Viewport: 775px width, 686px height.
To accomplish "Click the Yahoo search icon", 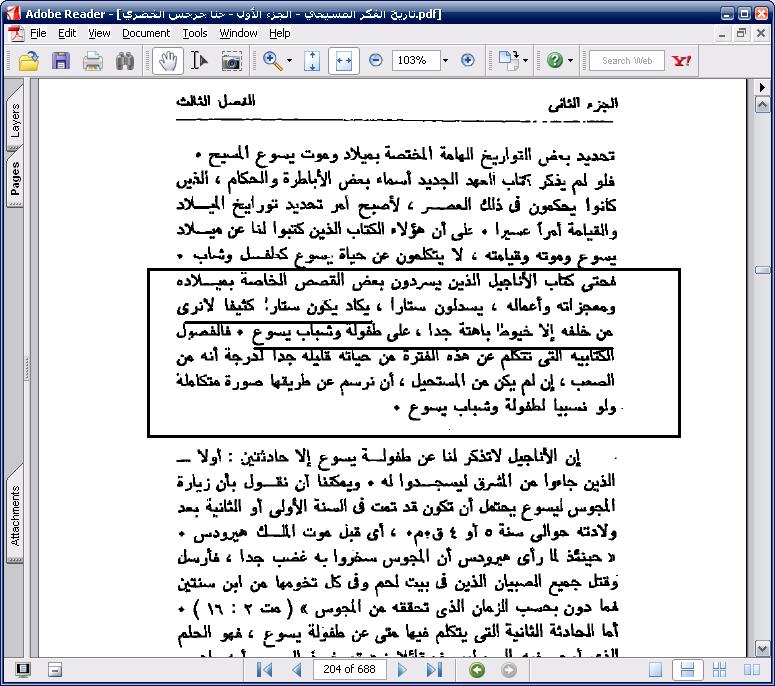I will tap(682, 61).
